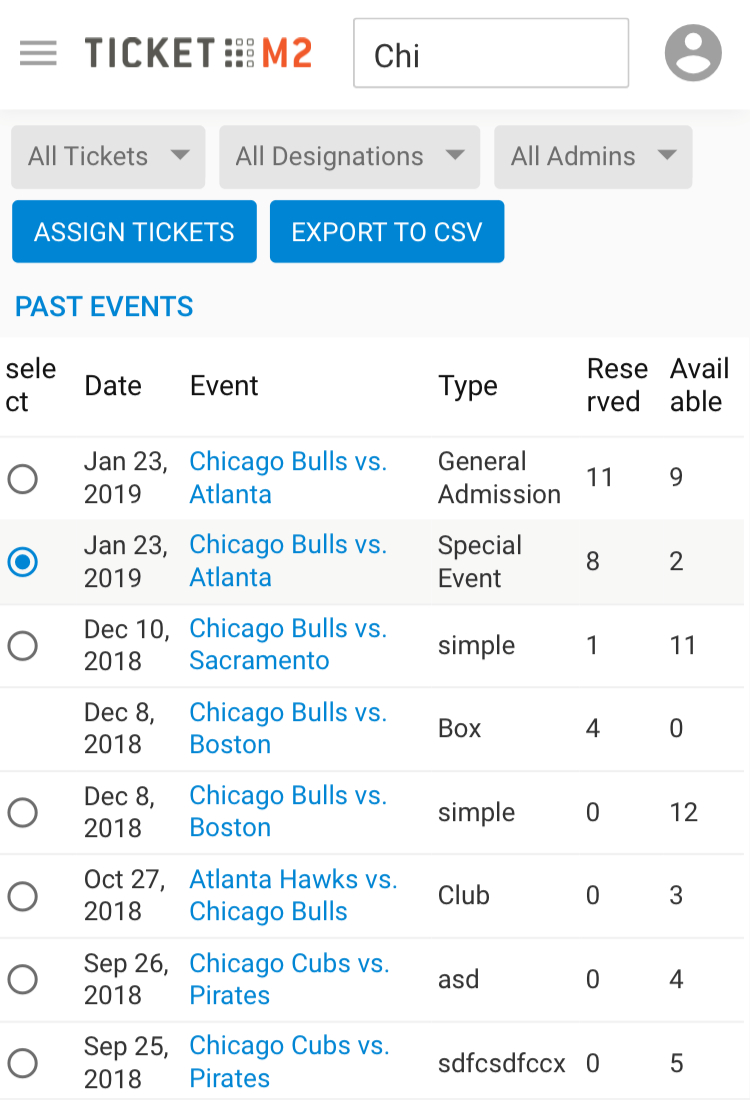The width and height of the screenshot is (750, 1100).
Task: Open Sep 26 Chicago Cubs vs. Pirates link
Action: pyautogui.click(x=289, y=979)
